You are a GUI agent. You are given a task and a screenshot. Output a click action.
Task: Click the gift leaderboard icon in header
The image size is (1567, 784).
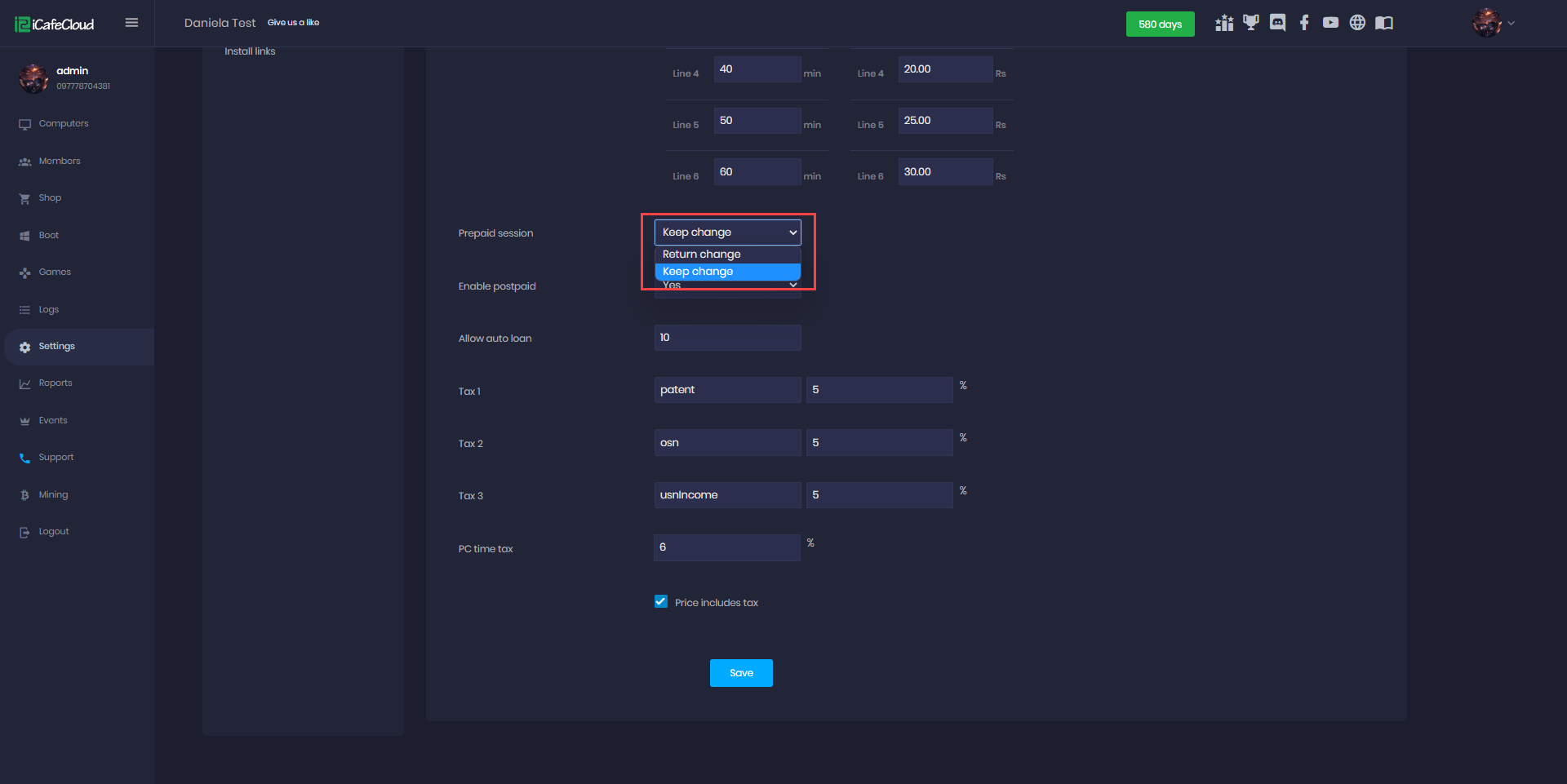[1223, 23]
